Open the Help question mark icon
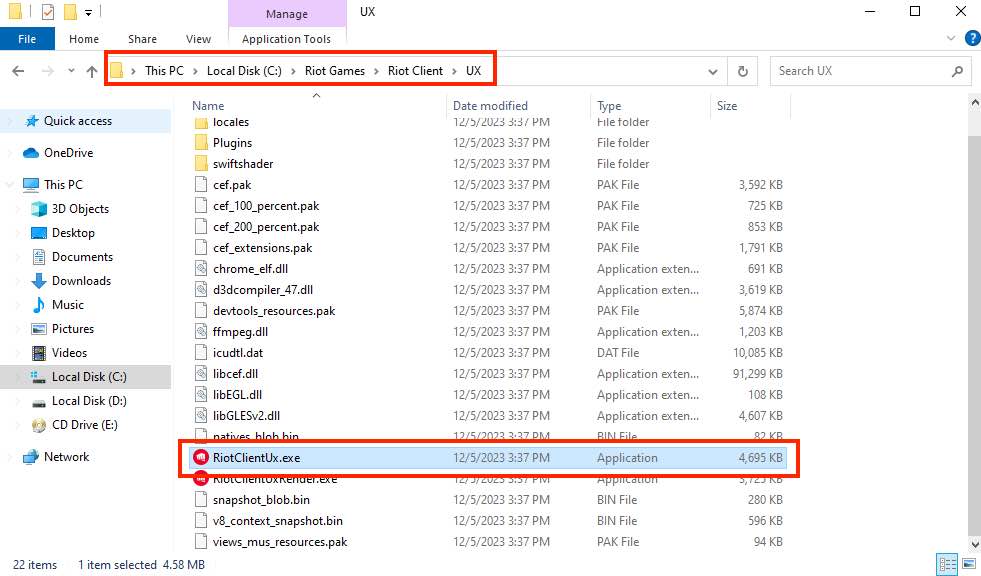Screen dimensions: 981x576 (973, 38)
